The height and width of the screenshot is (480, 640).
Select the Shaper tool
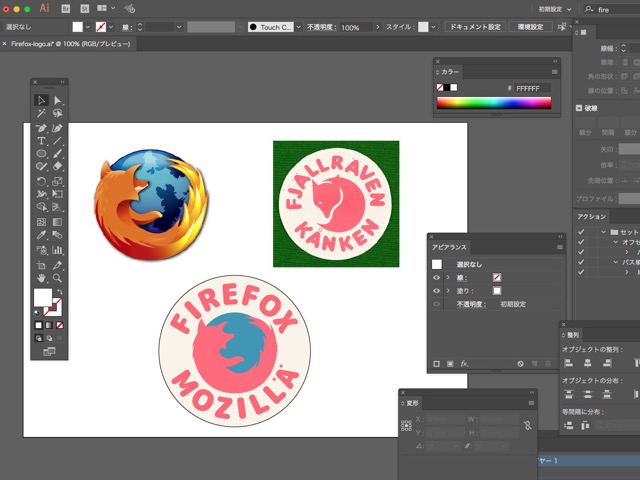(x=41, y=166)
